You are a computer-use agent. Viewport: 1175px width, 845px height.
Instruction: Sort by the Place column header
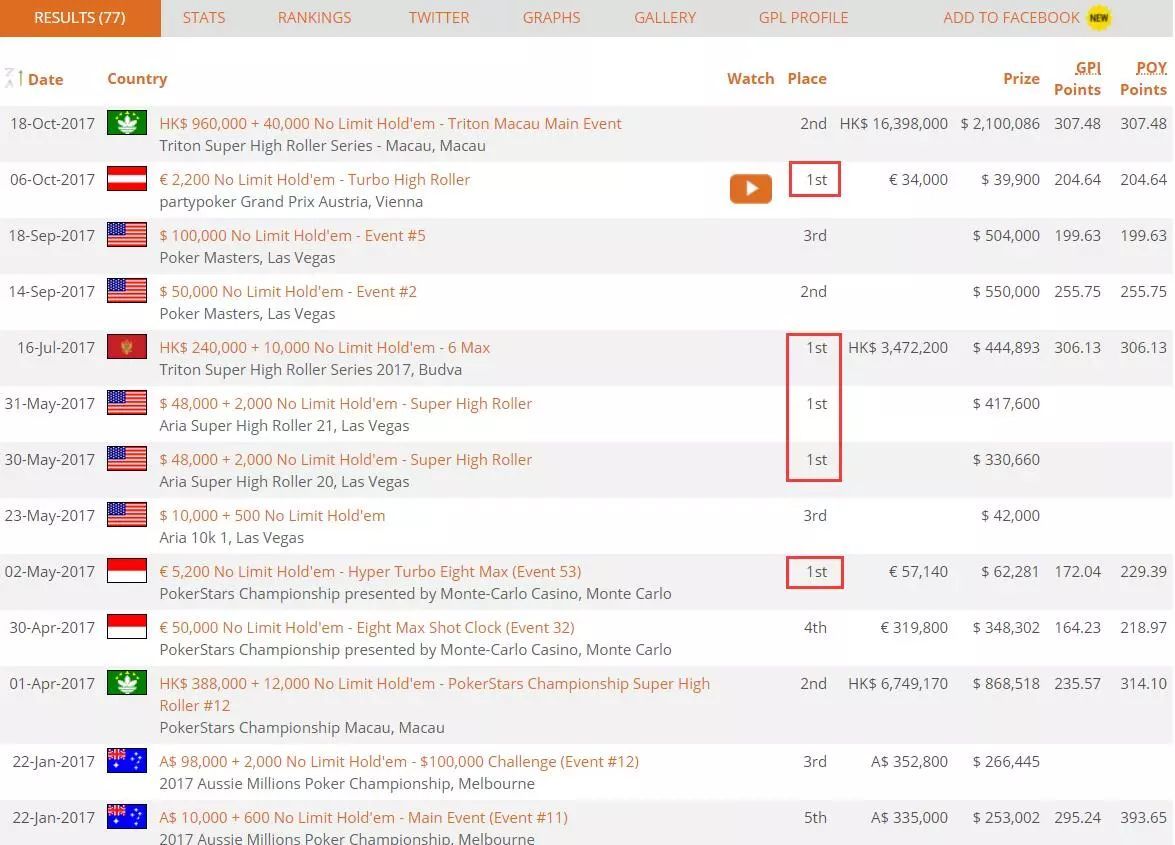[x=807, y=79]
